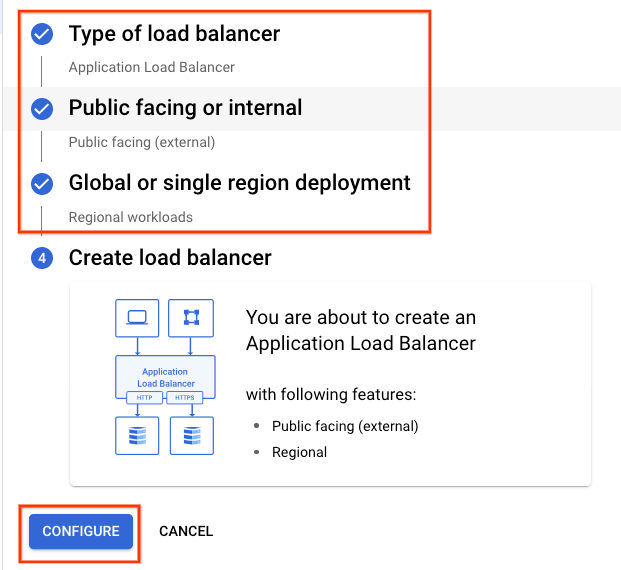Click the Regional workloads summary text
This screenshot has height=570, width=621.
coord(130,217)
